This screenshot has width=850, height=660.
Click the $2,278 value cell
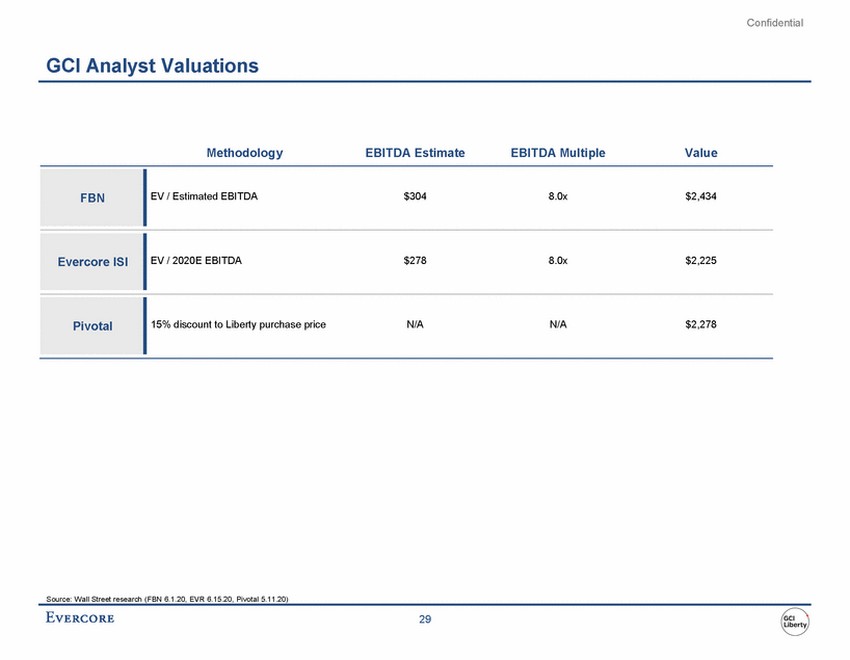700,325
